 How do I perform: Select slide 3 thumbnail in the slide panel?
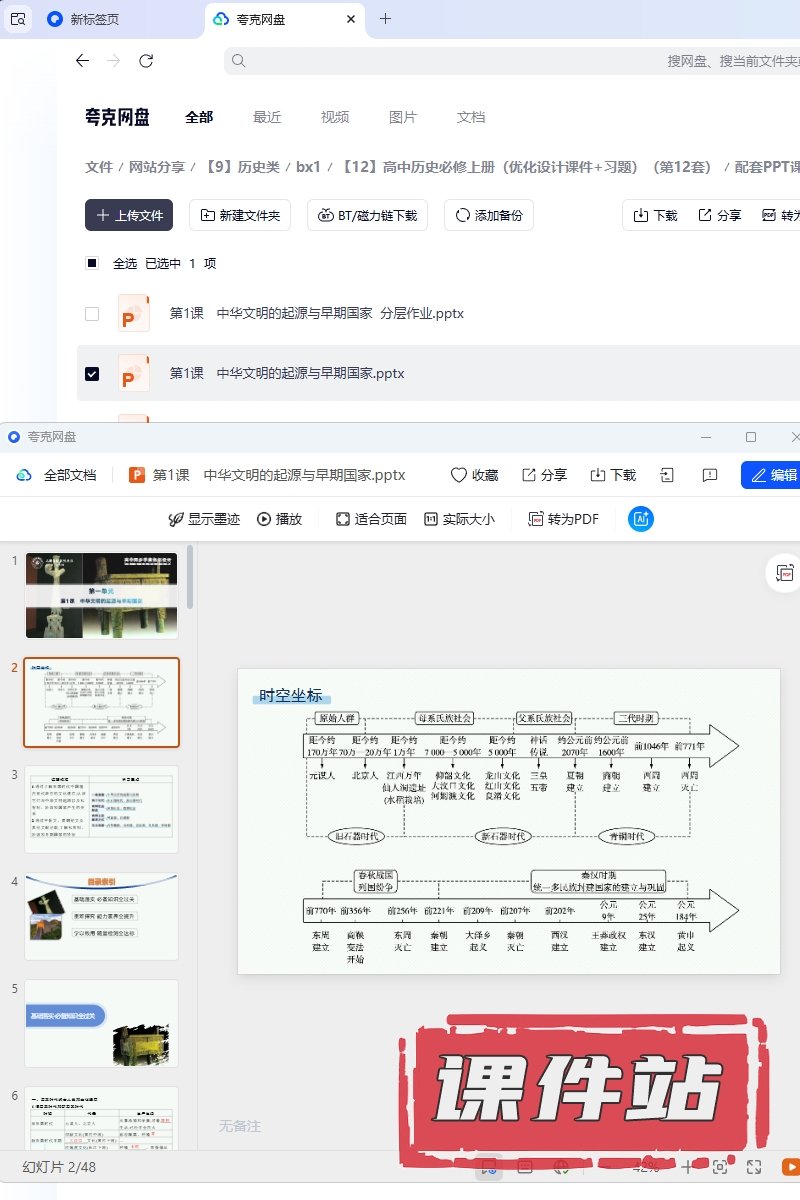point(101,809)
